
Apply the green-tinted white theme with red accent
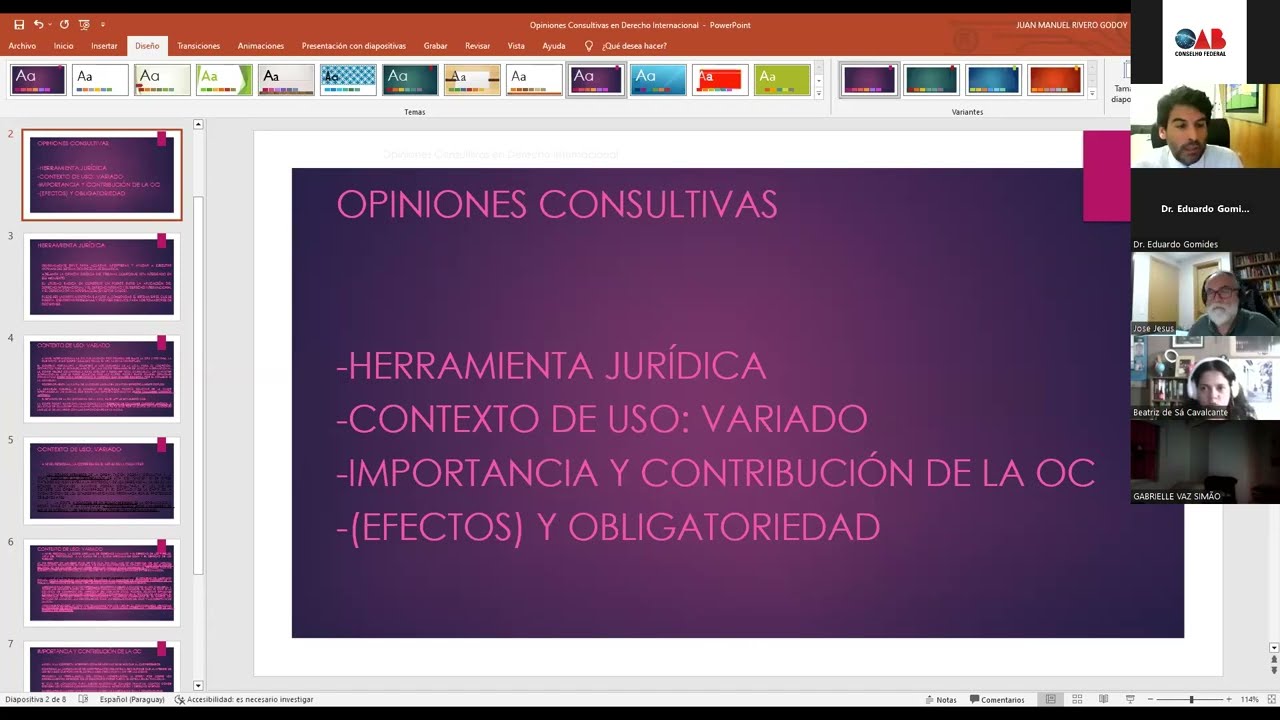click(162, 80)
